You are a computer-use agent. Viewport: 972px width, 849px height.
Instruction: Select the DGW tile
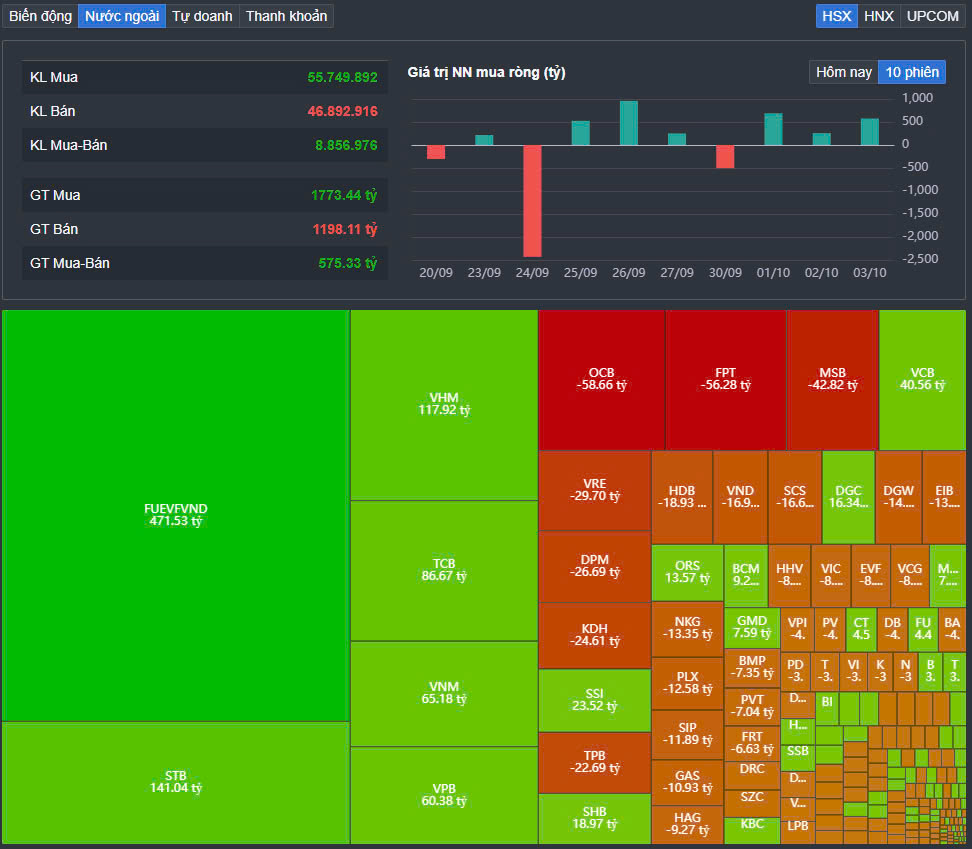[x=898, y=497]
